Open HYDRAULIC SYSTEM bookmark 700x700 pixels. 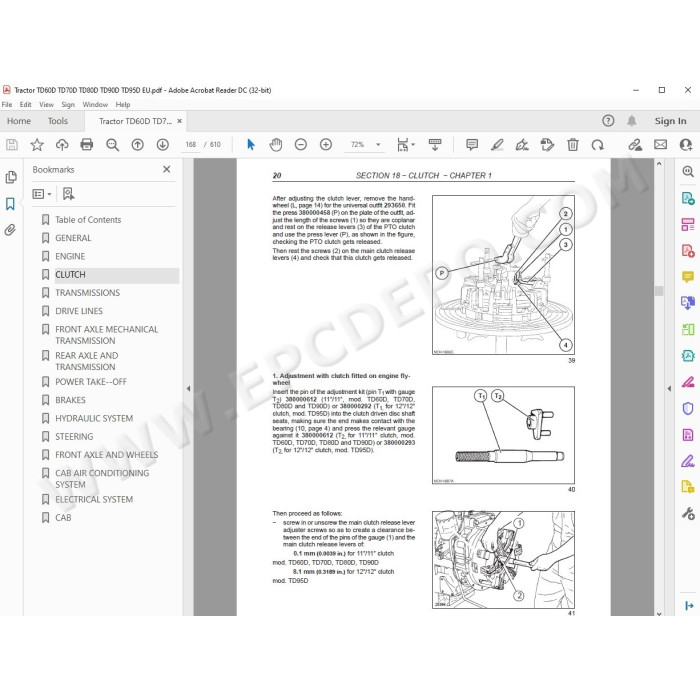[94, 419]
